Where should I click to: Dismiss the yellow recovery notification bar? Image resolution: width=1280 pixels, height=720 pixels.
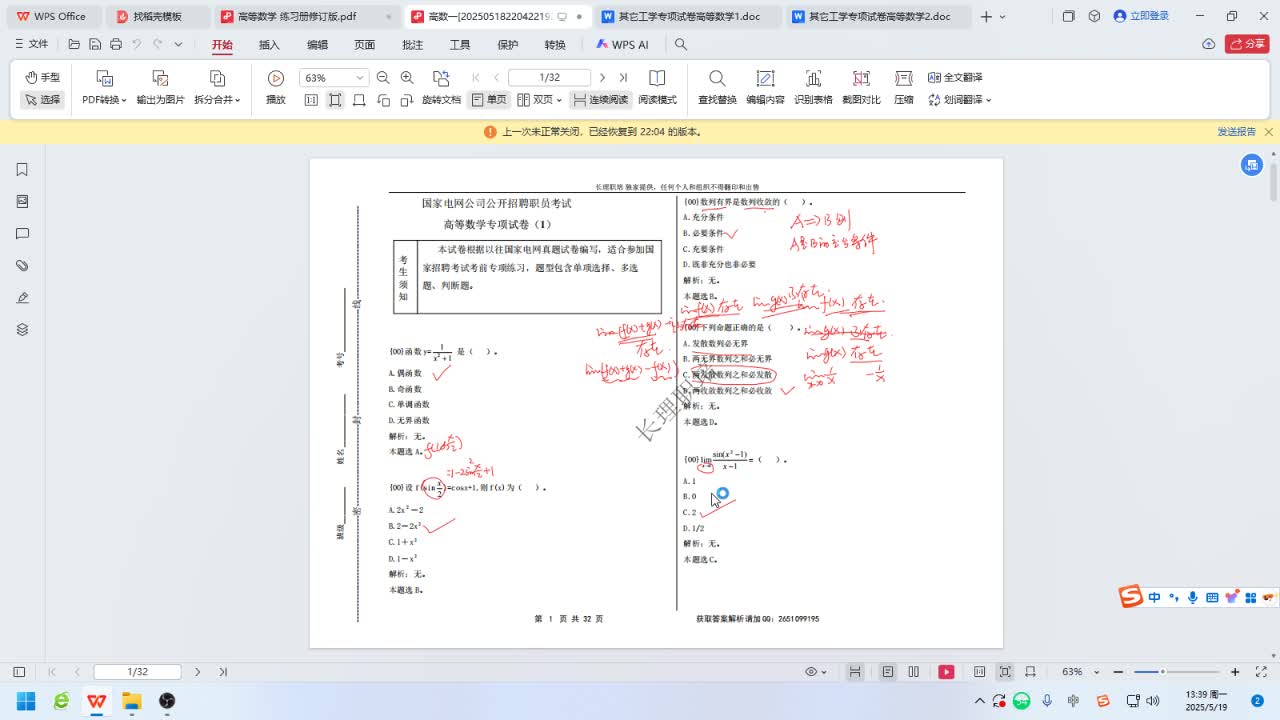coord(1269,132)
